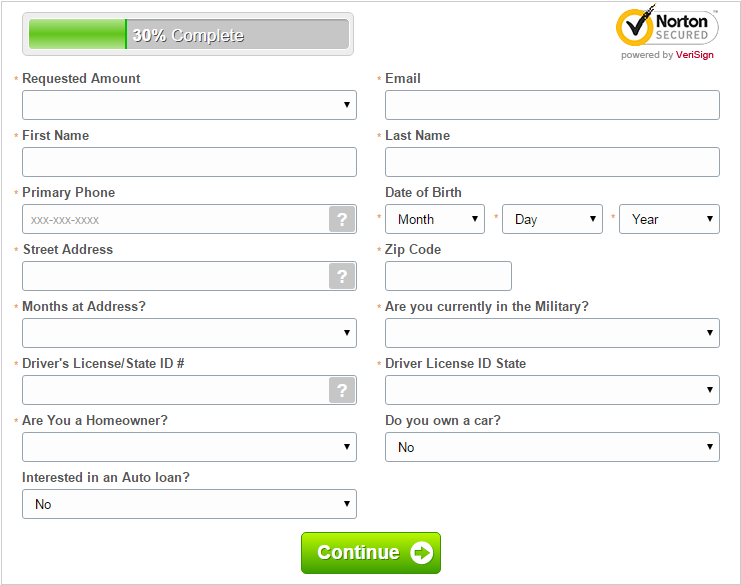Click the Primary Phone help question mark
Viewport: 741px width, 585px height.
[x=342, y=219]
